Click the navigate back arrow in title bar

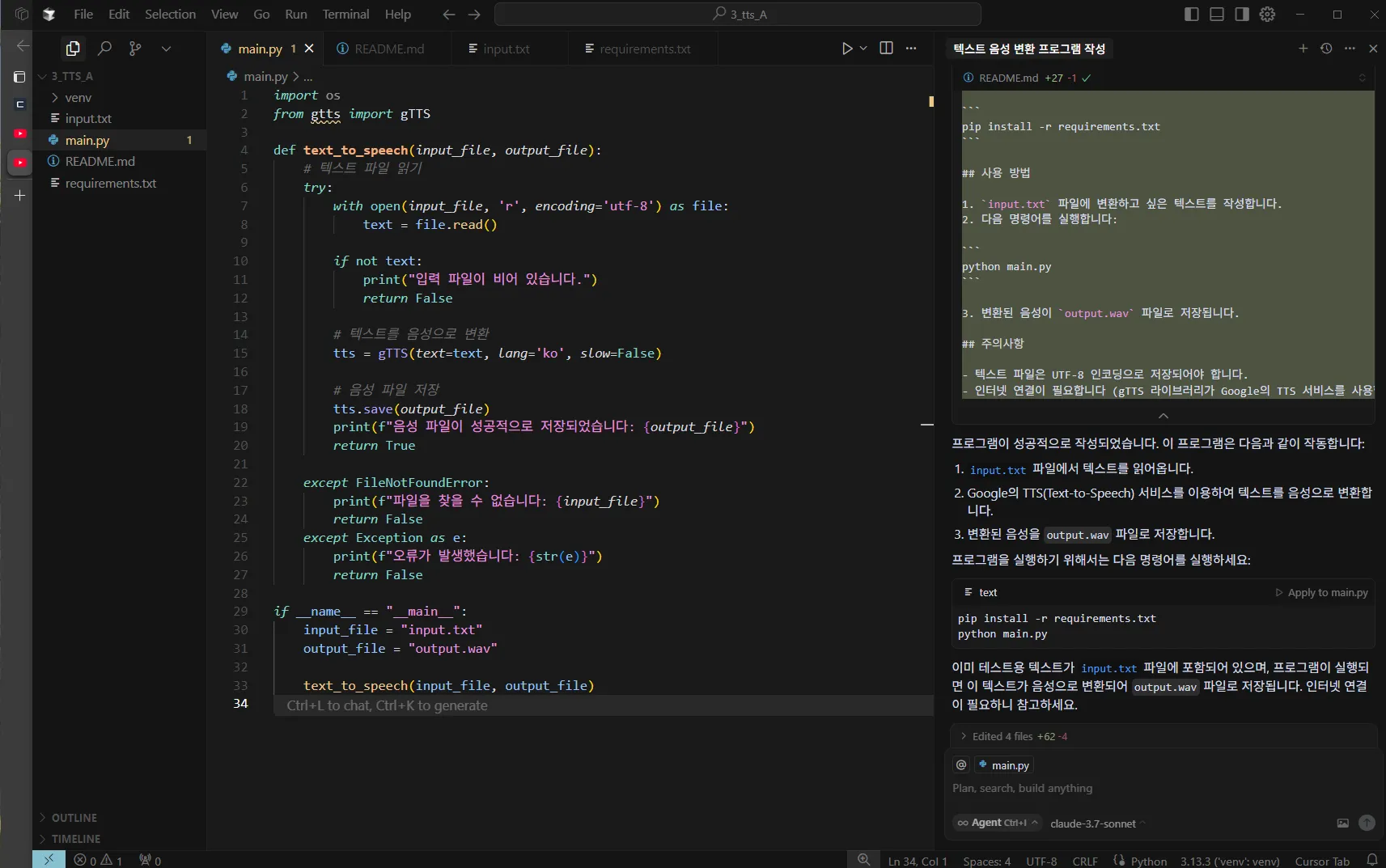[x=449, y=15]
